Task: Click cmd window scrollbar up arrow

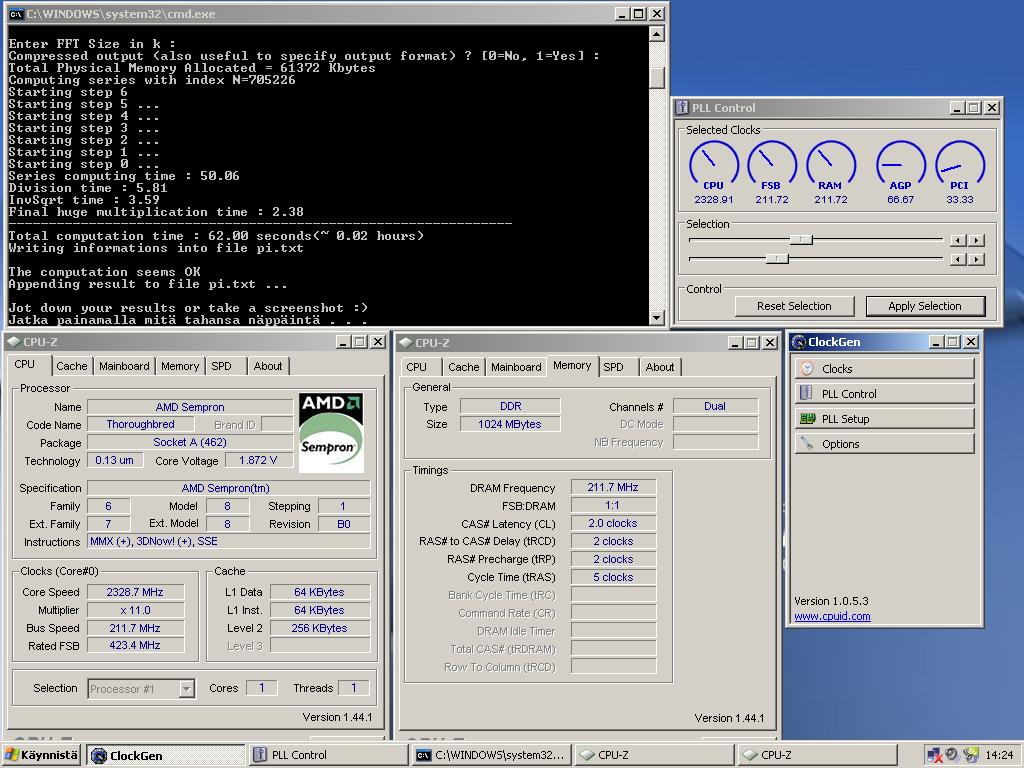Action: [x=657, y=34]
